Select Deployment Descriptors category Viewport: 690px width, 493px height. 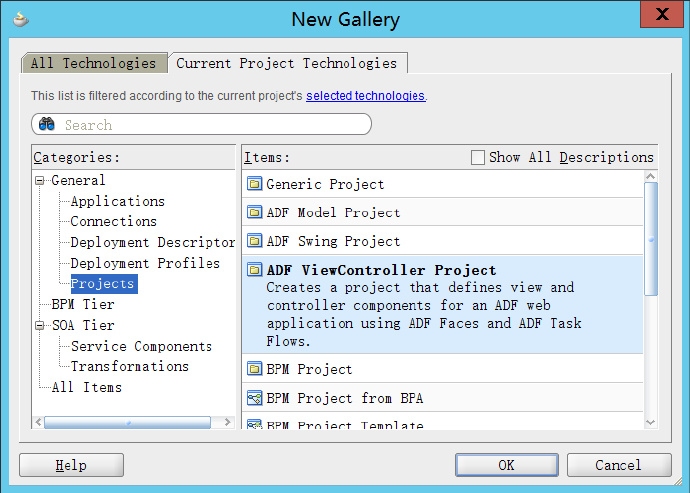click(153, 242)
